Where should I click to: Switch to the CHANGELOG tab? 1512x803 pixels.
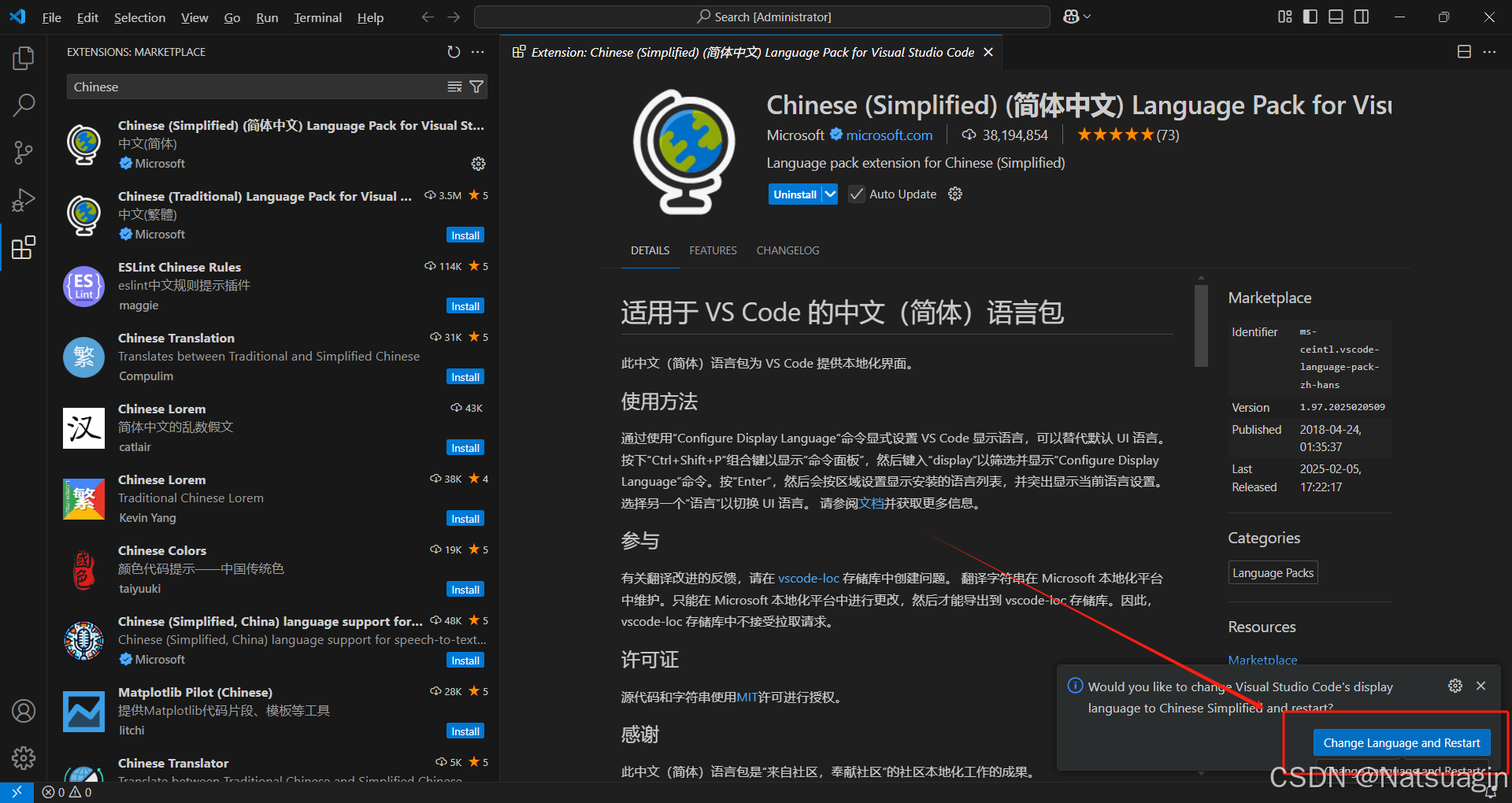pos(787,250)
